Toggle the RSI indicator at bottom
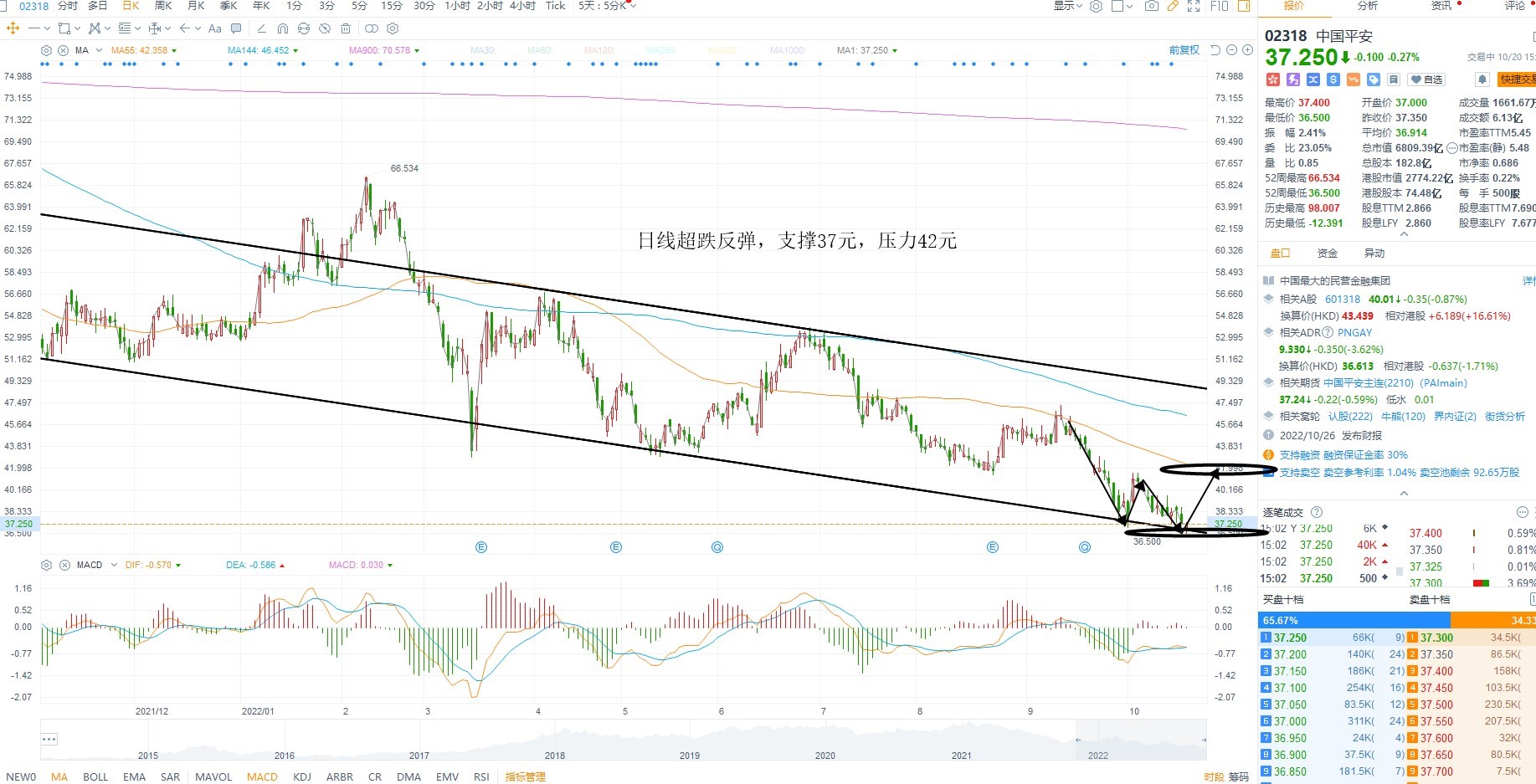Viewport: 1536px width, 784px height. click(x=481, y=776)
